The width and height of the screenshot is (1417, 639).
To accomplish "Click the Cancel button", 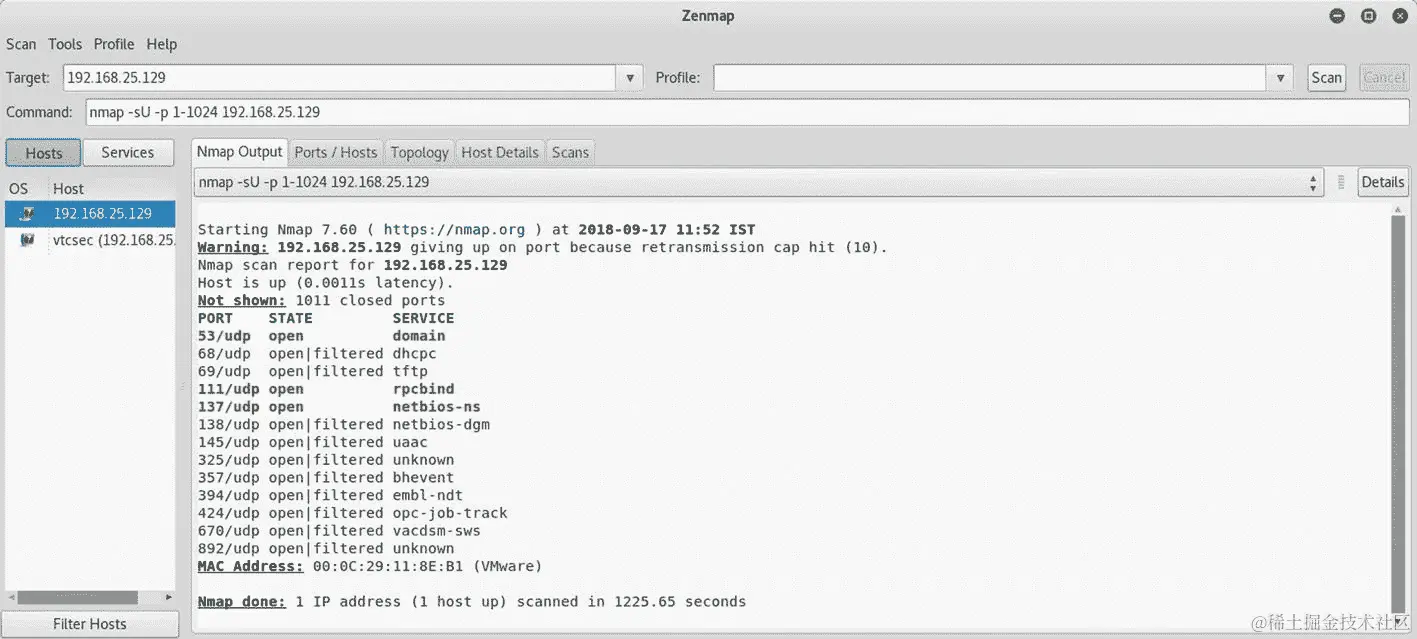I will [x=1383, y=77].
